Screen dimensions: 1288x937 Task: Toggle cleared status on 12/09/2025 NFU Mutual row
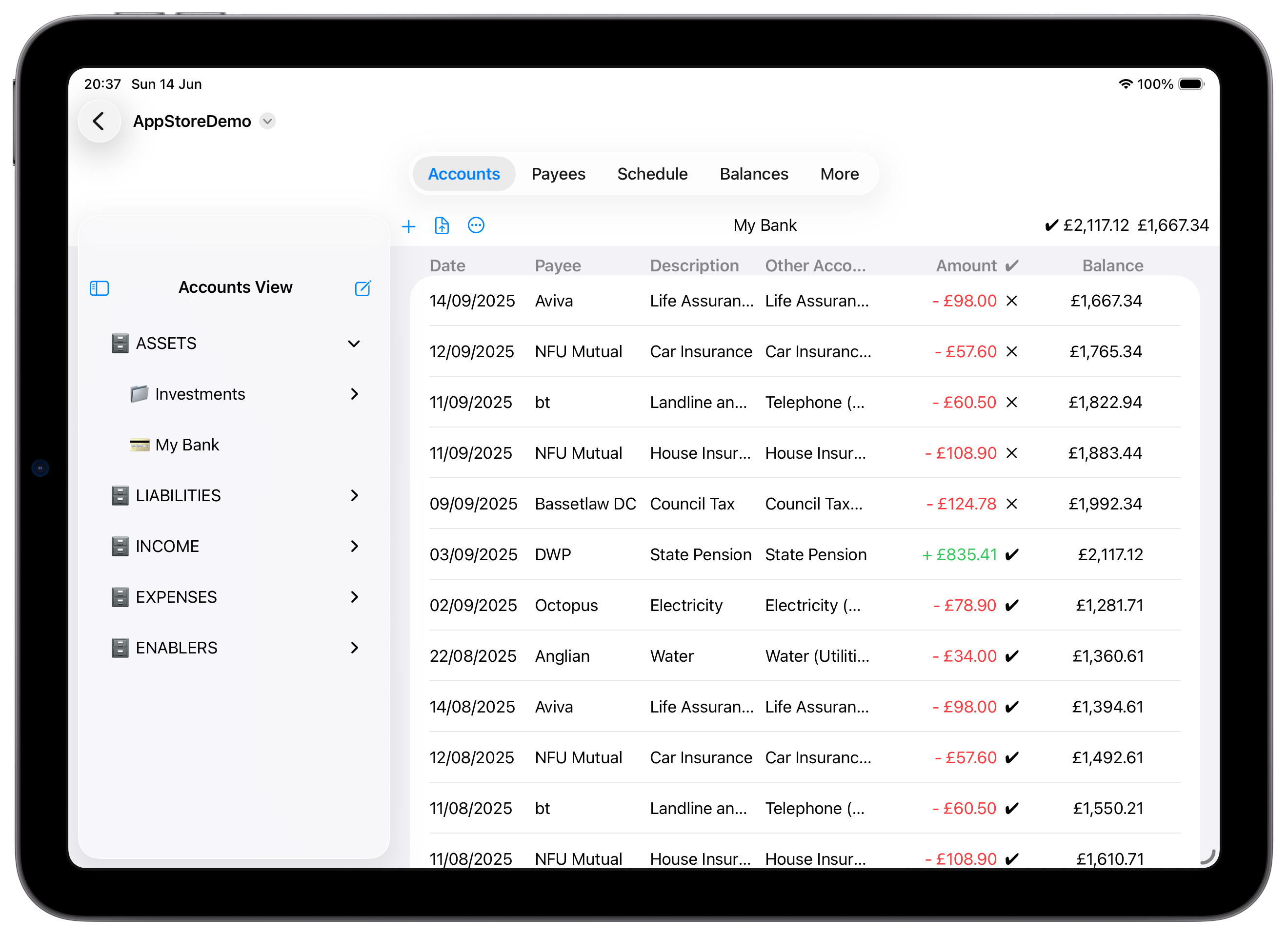click(1011, 352)
